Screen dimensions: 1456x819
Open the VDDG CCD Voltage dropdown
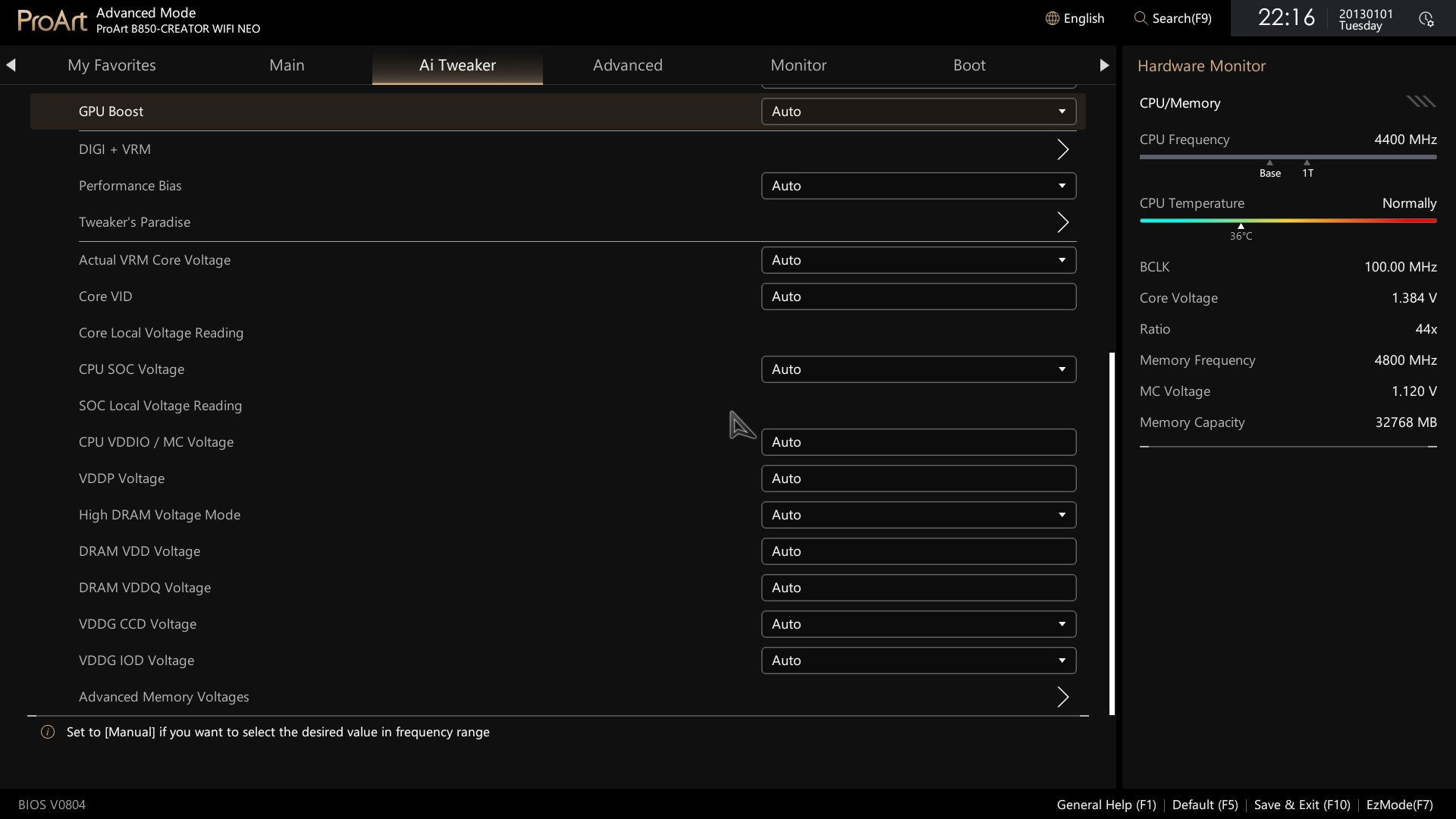click(x=918, y=624)
